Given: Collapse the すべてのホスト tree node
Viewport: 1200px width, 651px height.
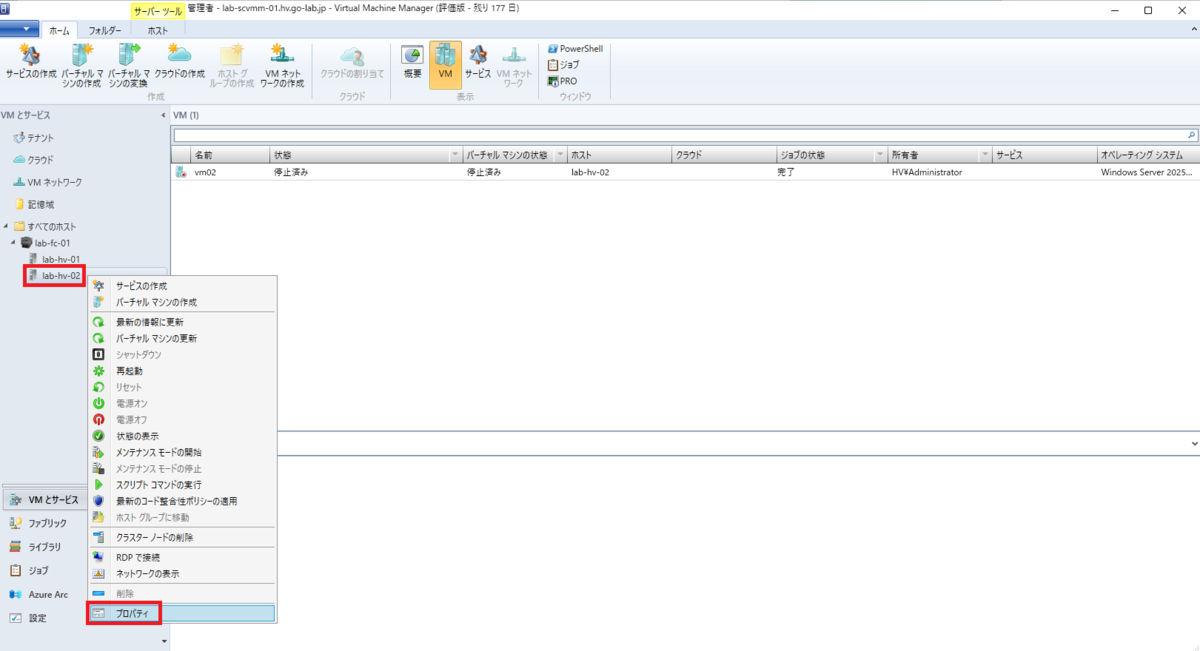Looking at the screenshot, I should point(6,226).
